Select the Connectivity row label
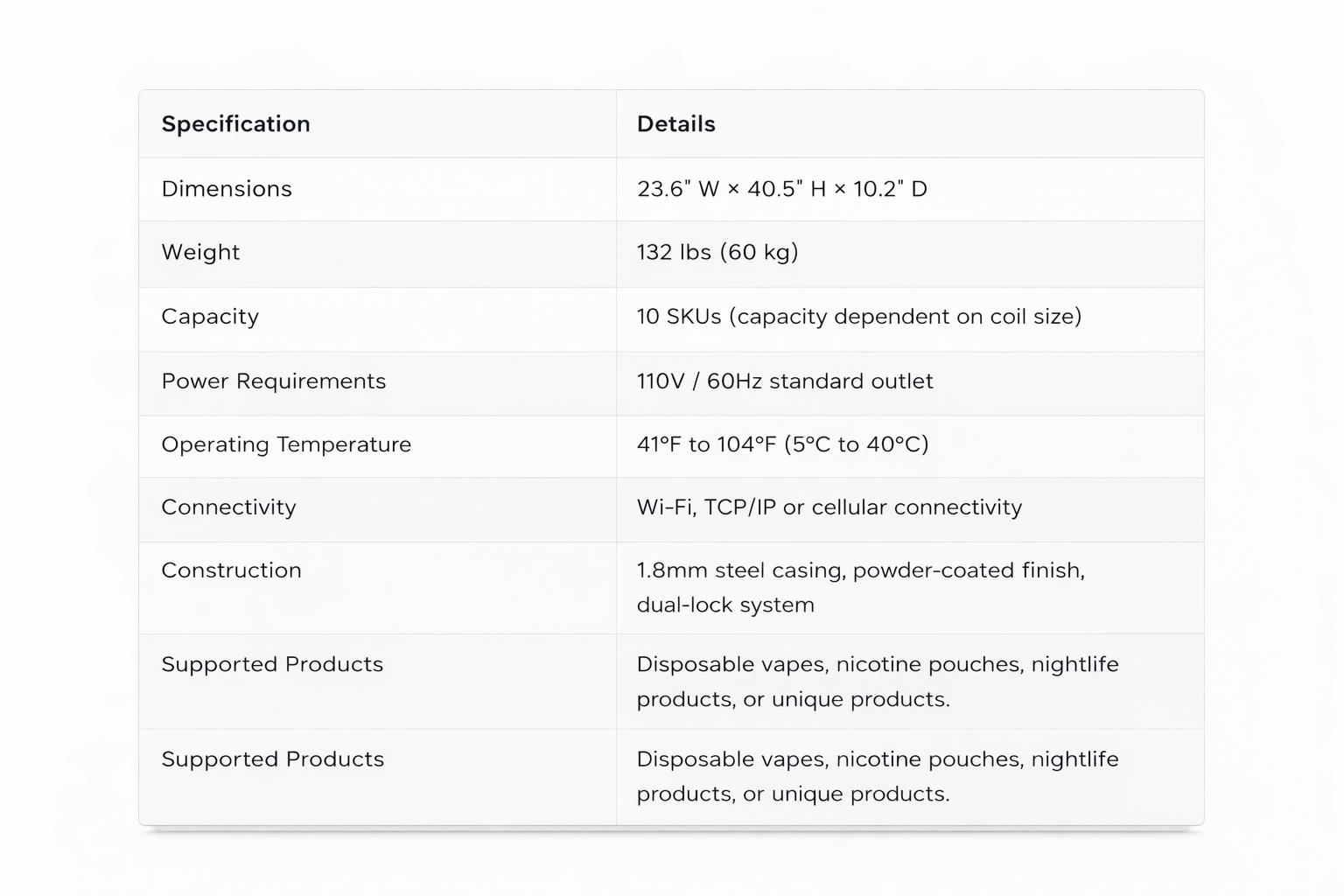Image resolution: width=1344 pixels, height=896 pixels. [x=228, y=507]
